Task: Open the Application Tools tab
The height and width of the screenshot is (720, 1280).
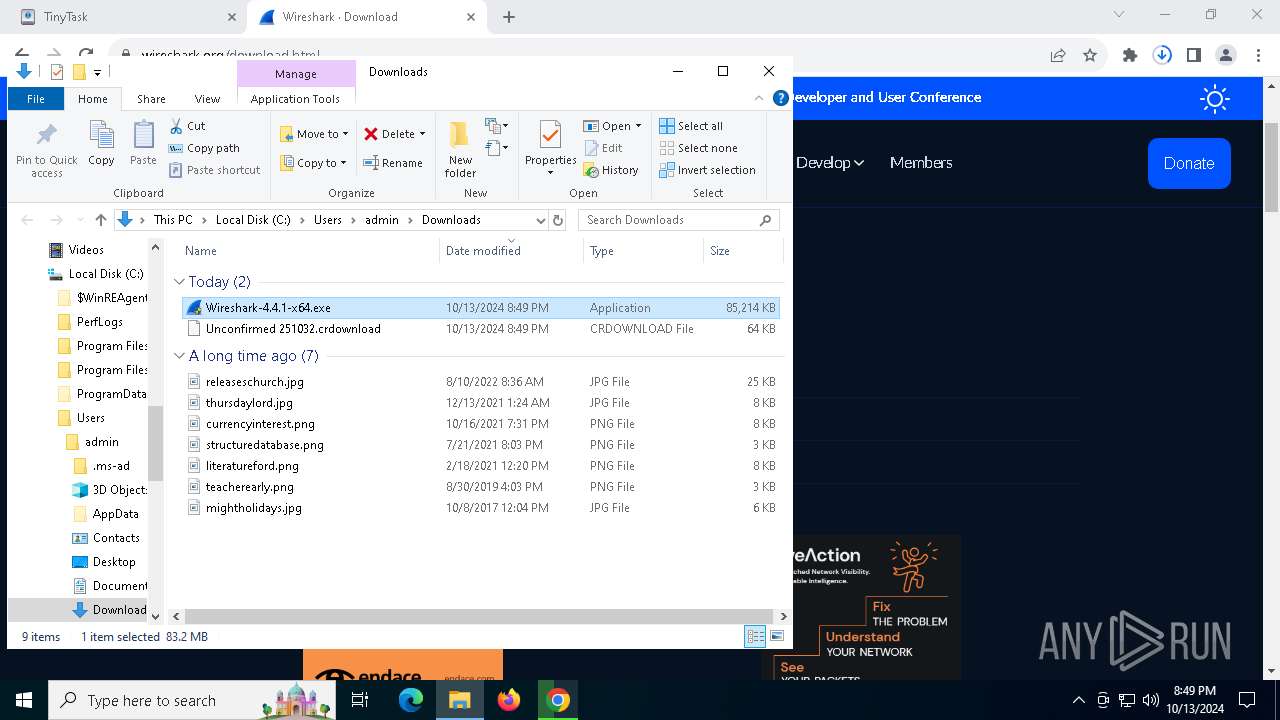Action: pos(295,99)
